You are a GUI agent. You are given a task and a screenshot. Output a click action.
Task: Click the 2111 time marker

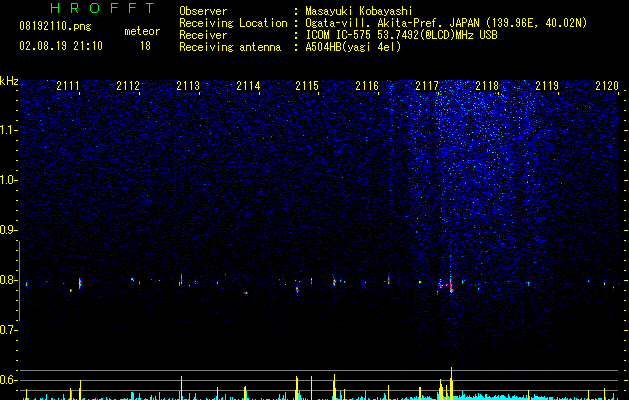pos(68,85)
